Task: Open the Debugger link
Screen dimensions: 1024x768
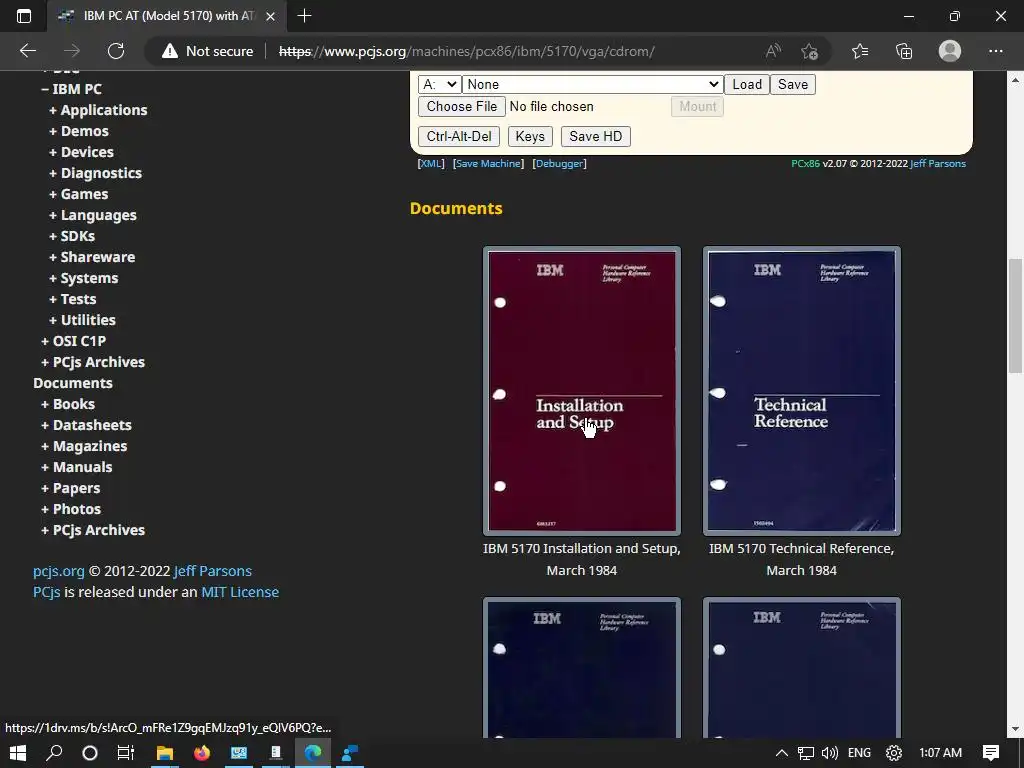Action: pos(560,163)
